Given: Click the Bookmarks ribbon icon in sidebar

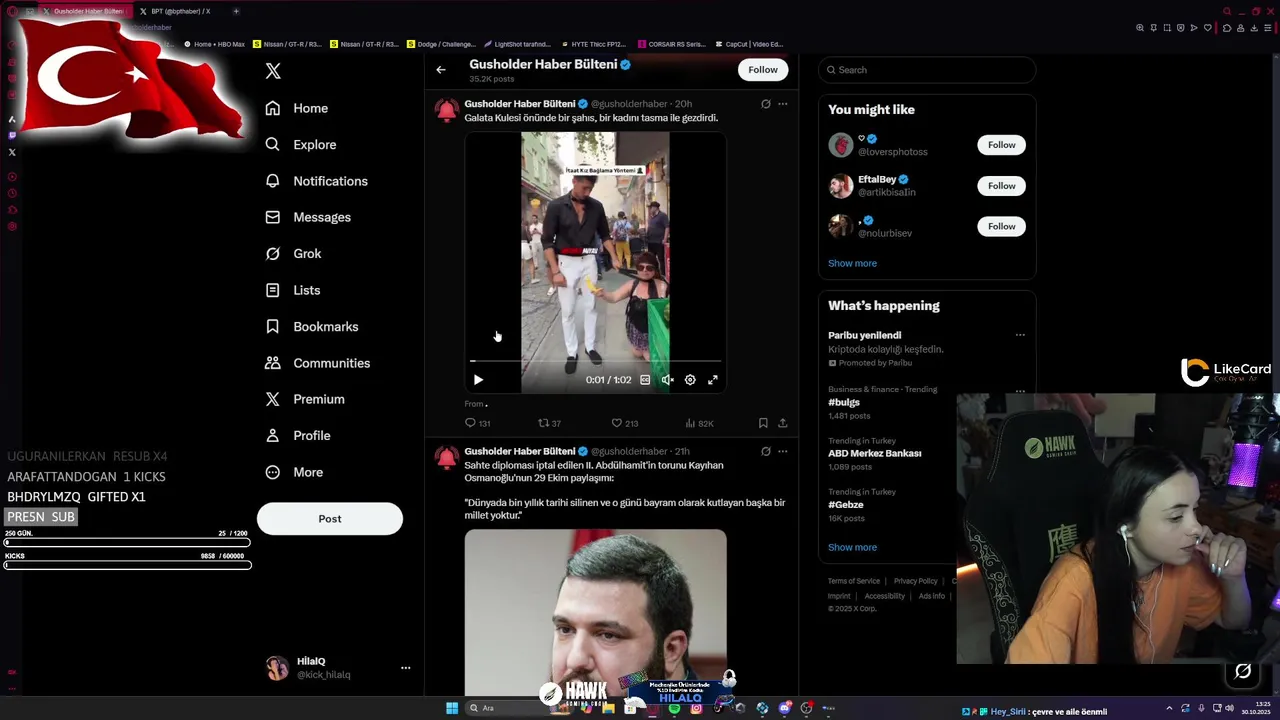Looking at the screenshot, I should point(272,327).
